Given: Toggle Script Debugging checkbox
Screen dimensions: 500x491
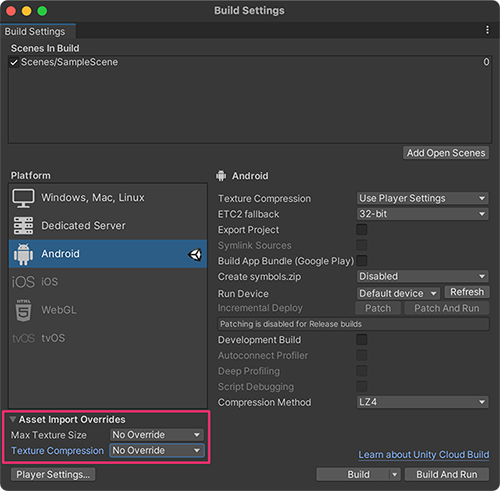Looking at the screenshot, I should pyautogui.click(x=362, y=386).
